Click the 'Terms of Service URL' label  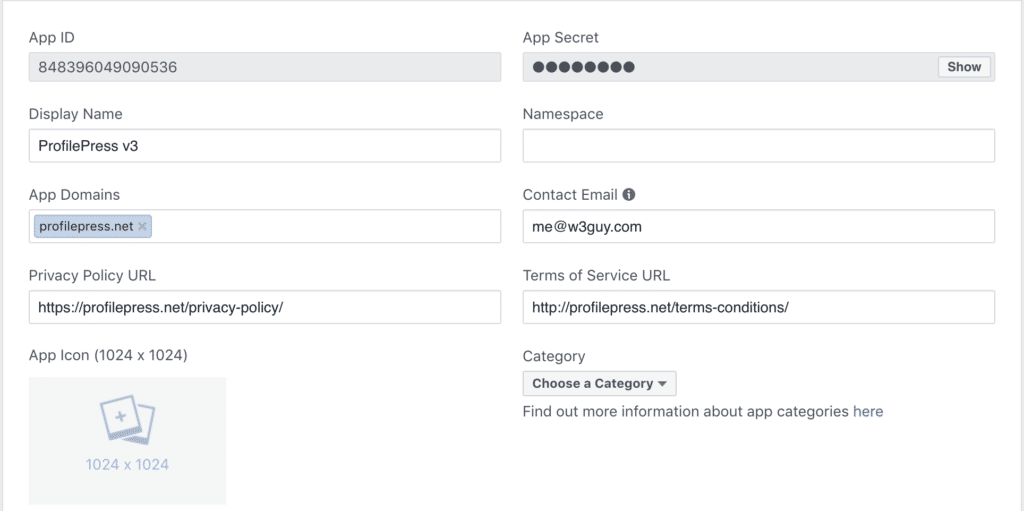point(596,276)
